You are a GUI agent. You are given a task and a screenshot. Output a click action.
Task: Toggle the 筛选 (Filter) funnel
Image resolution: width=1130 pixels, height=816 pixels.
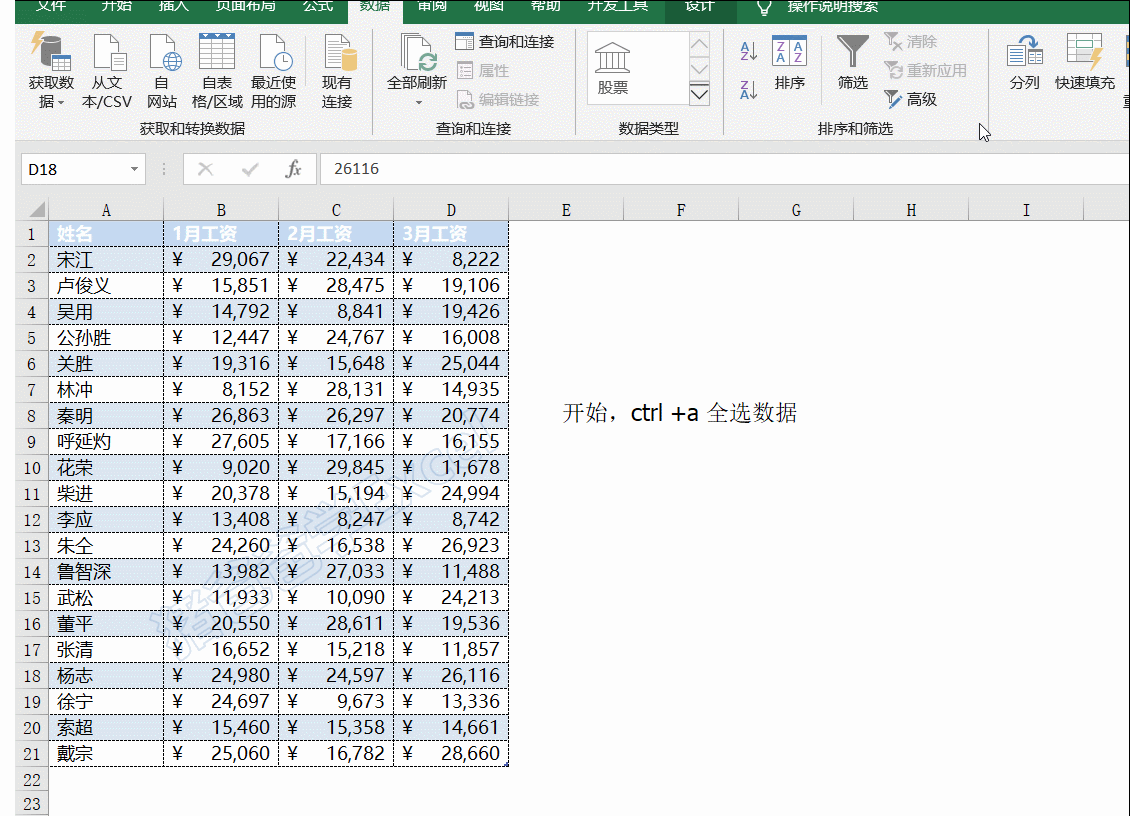[853, 63]
